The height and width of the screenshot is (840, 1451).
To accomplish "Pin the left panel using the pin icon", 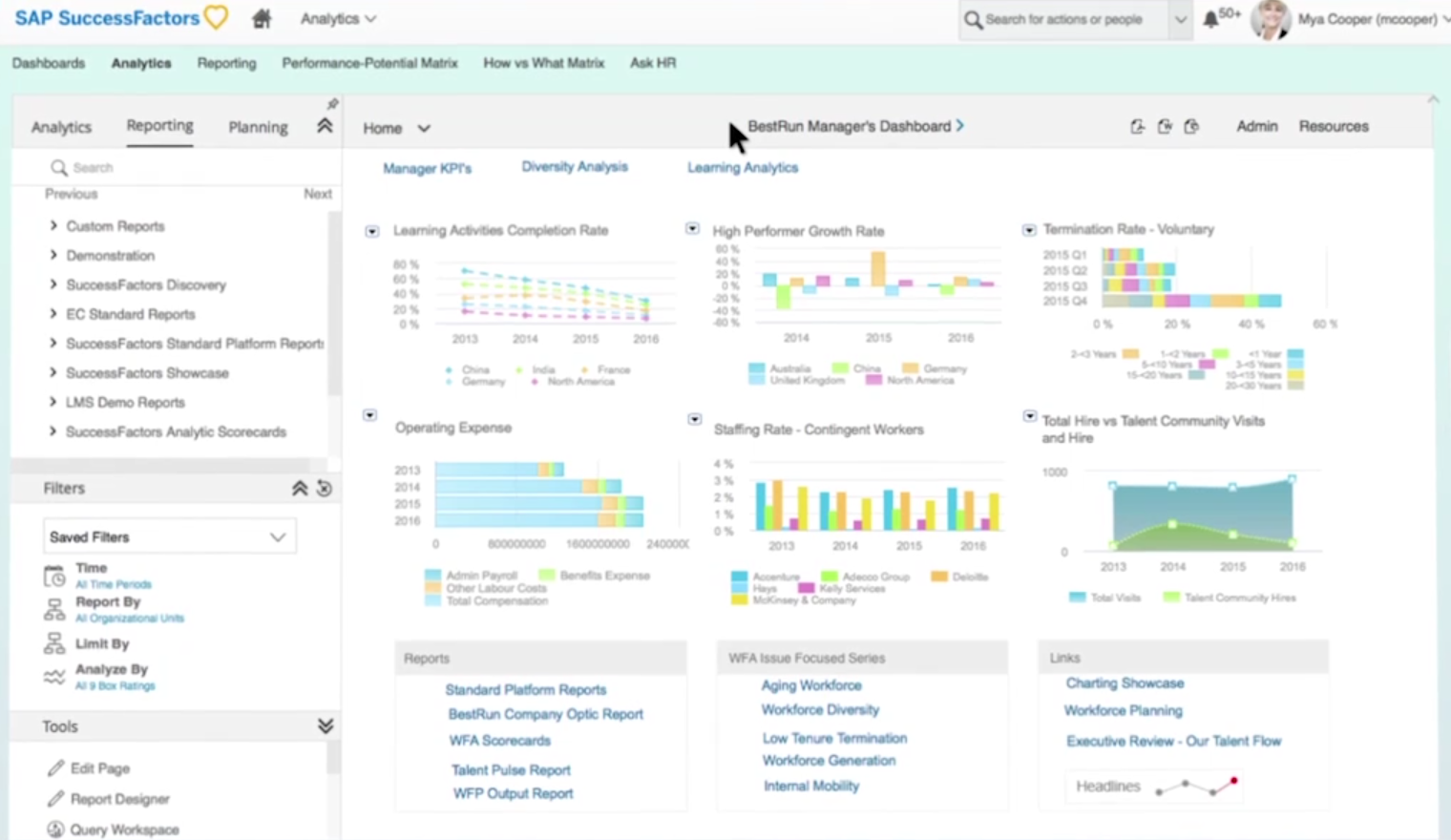I will coord(332,103).
